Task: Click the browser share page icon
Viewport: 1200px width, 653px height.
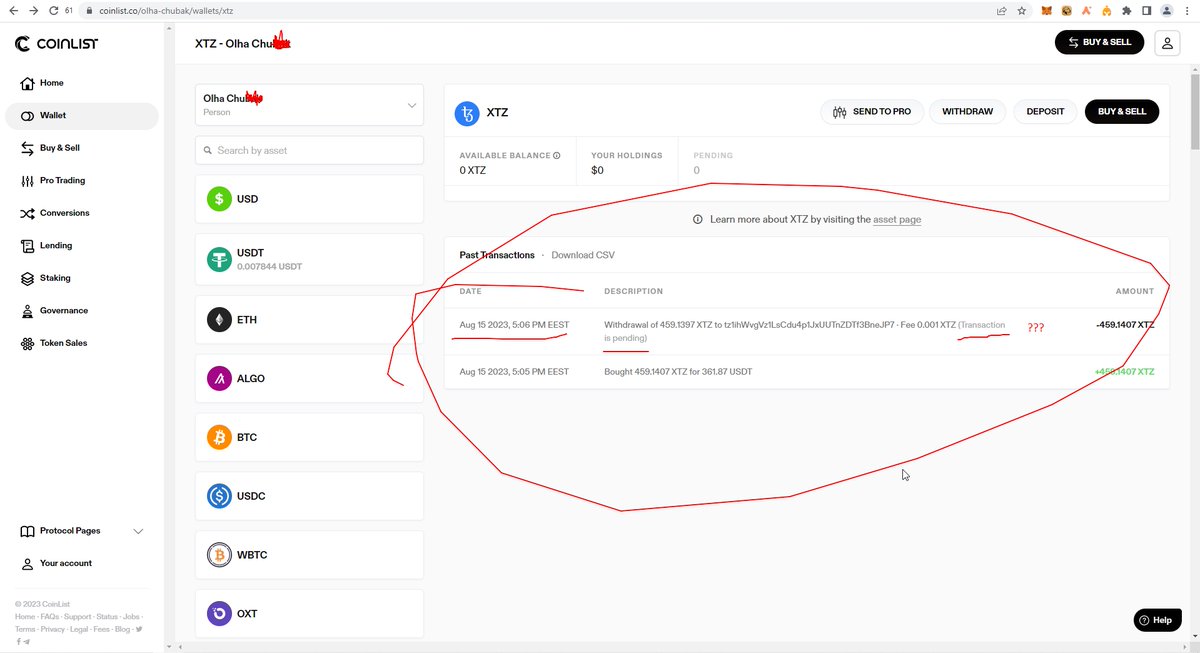Action: [x=1001, y=11]
